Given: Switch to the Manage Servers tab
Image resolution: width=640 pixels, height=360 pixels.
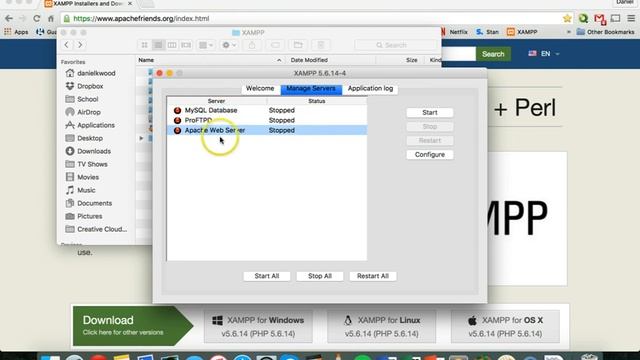Looking at the screenshot, I should [x=311, y=89].
